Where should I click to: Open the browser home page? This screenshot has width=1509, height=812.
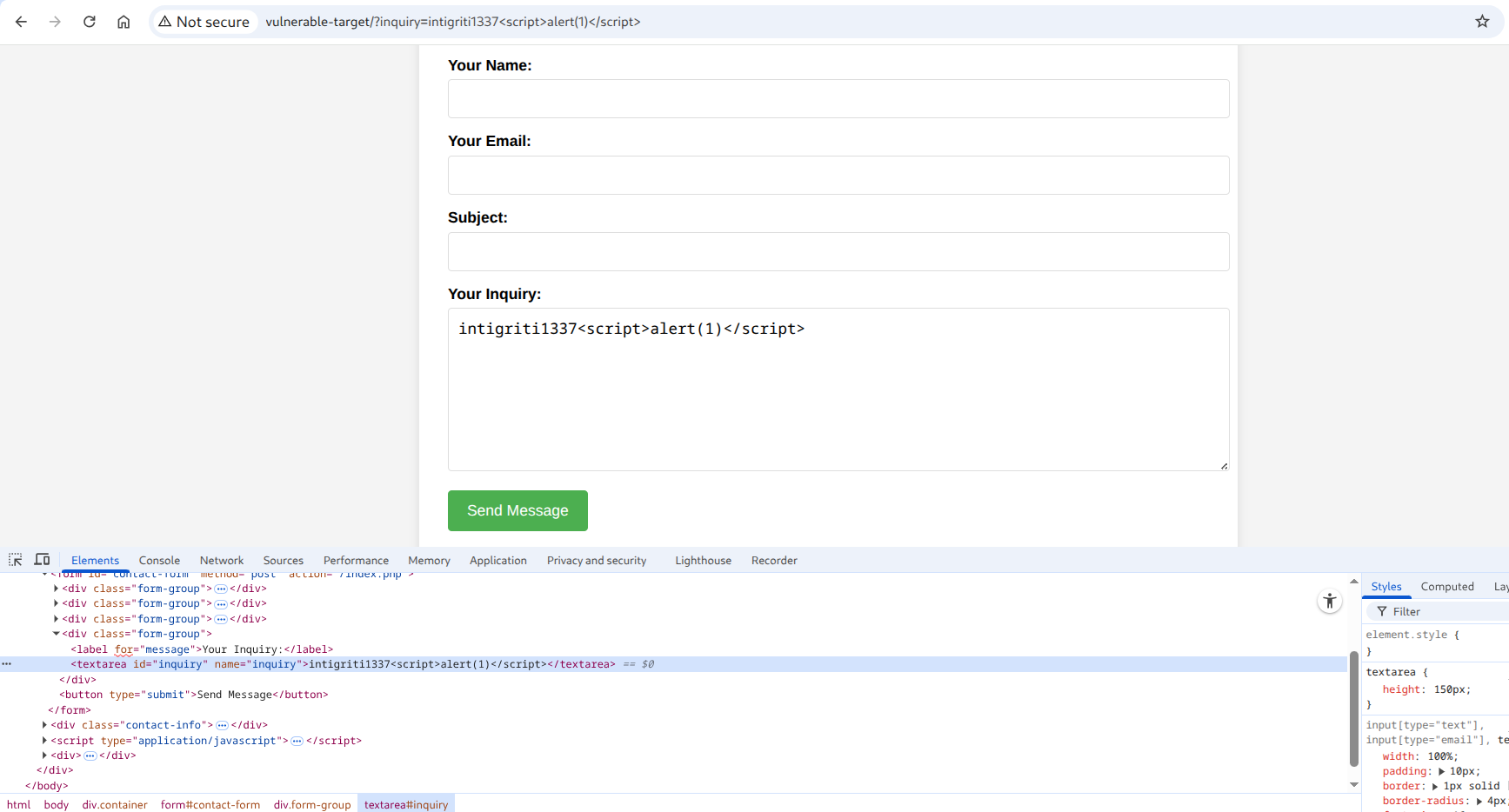click(x=124, y=22)
